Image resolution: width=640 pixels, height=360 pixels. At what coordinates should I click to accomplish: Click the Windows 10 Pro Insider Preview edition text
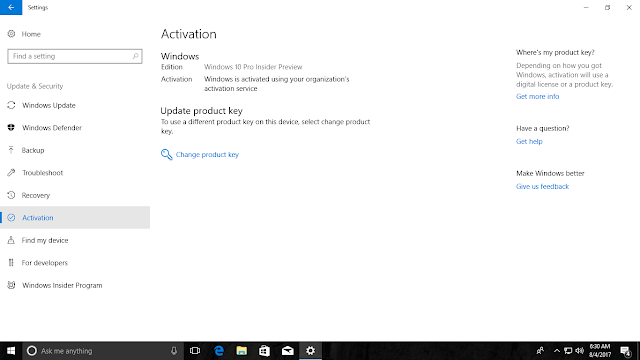point(253,67)
